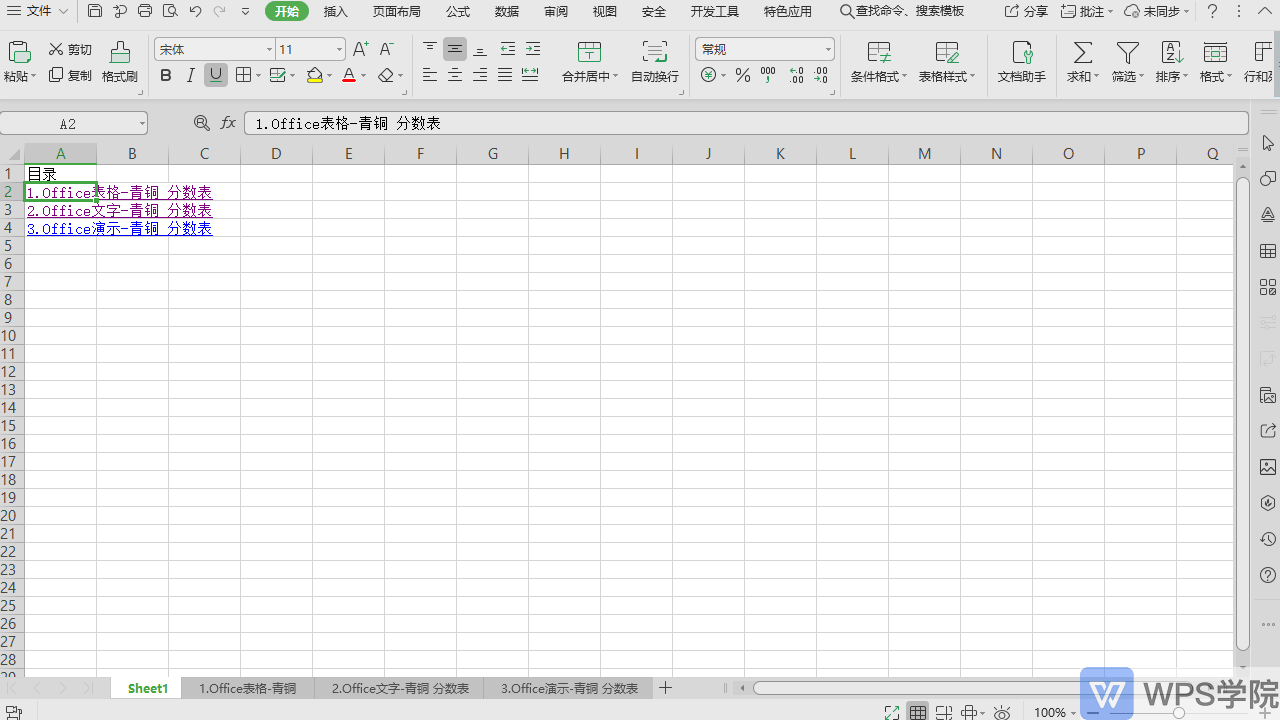Align text to bottom of cell
This screenshot has width=1280, height=720.
pyautogui.click(x=480, y=49)
